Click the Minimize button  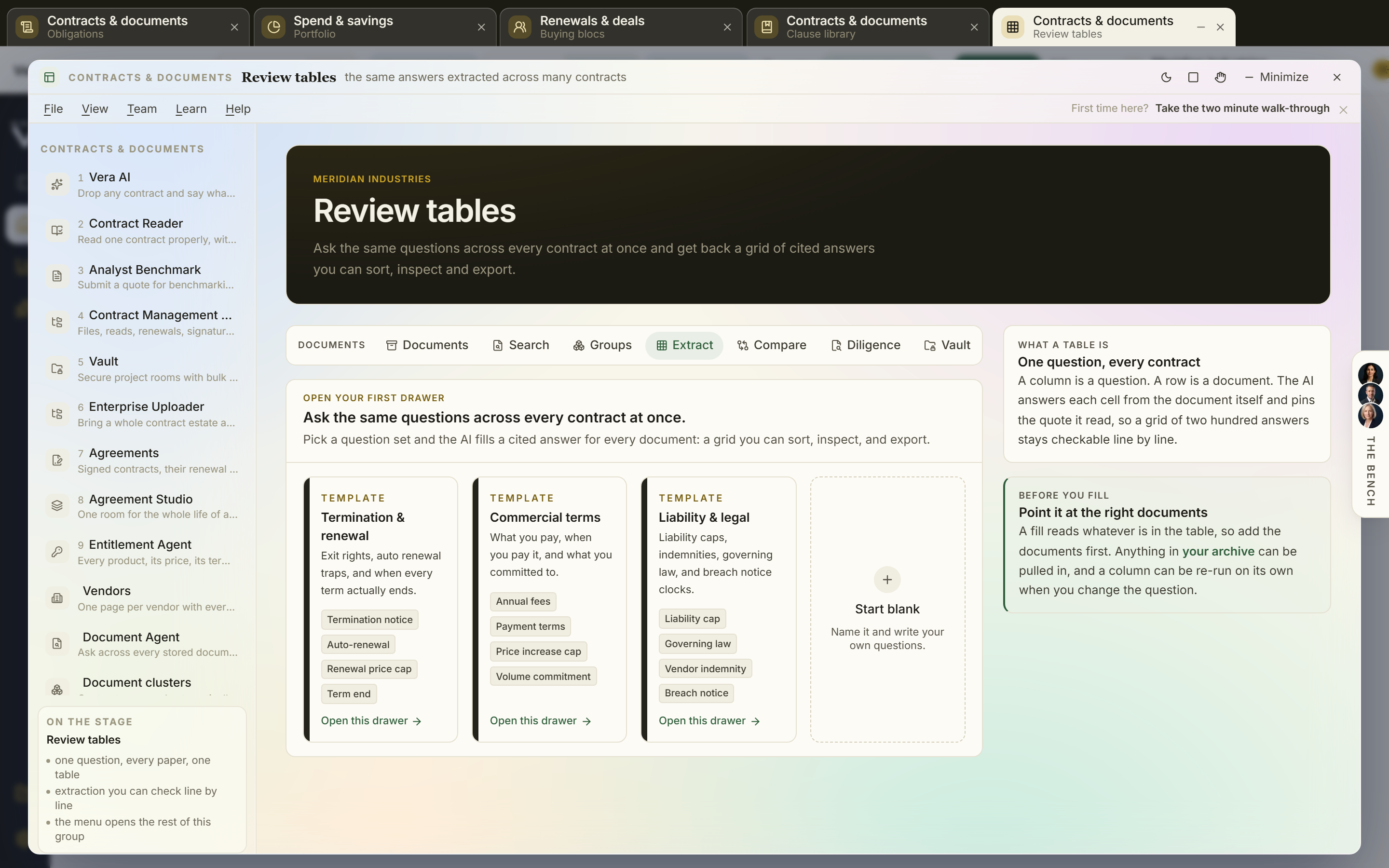click(1277, 78)
